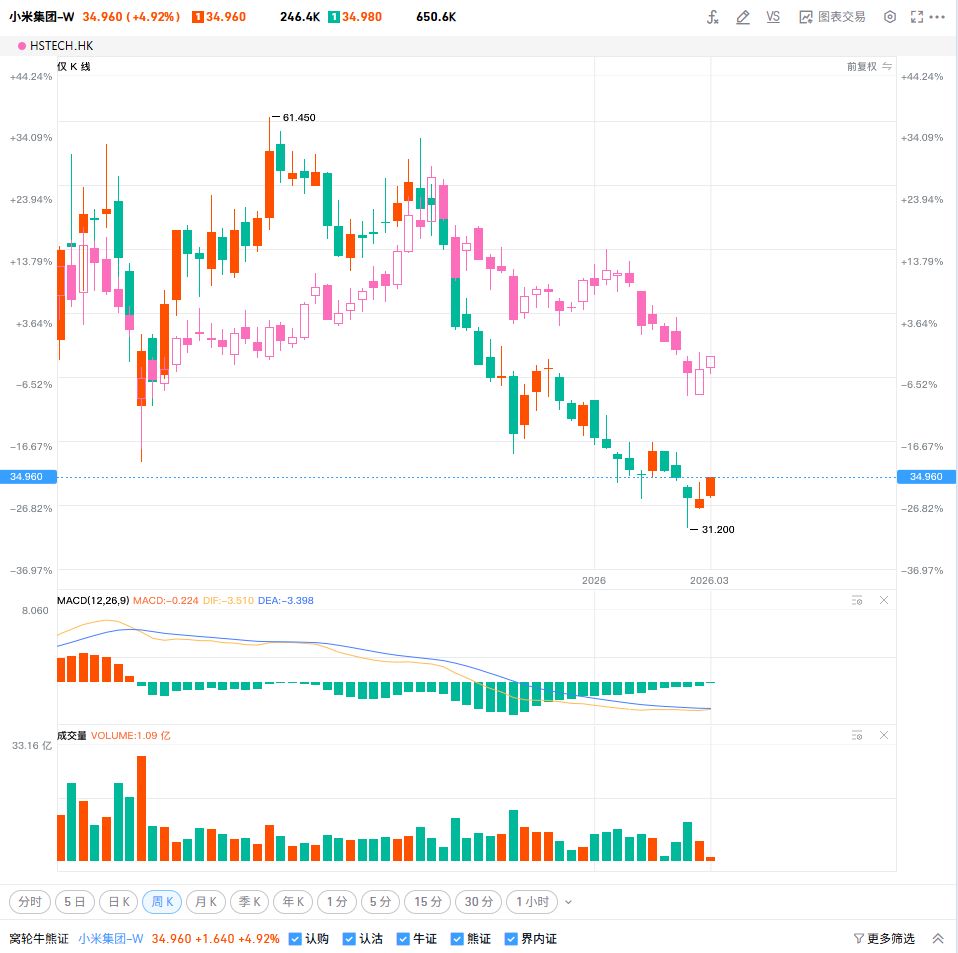Click the 31.200 low price marker
The width and height of the screenshot is (958, 953).
click(x=718, y=530)
